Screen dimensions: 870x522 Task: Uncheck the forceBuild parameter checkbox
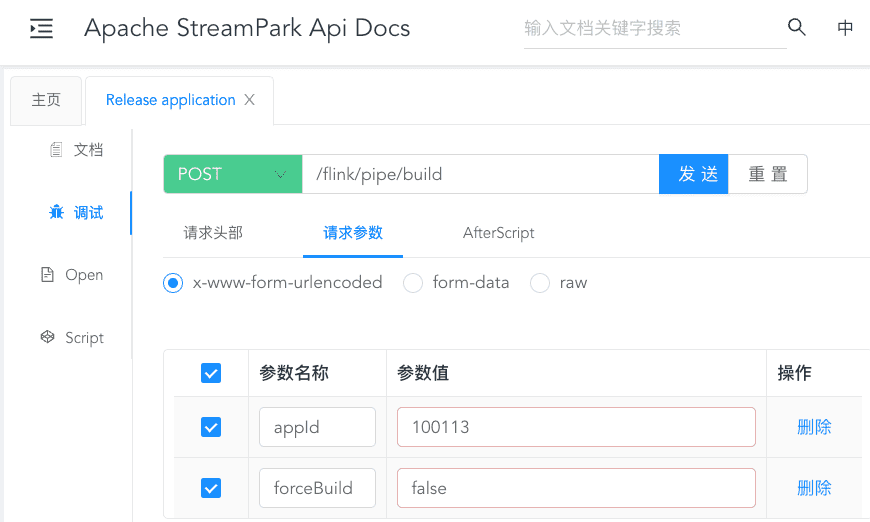click(x=211, y=488)
